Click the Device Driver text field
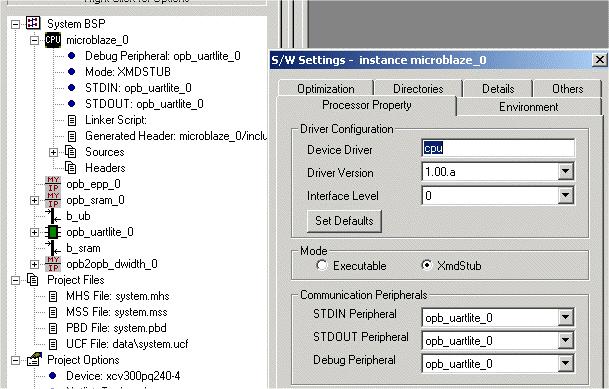Screen dimensions: 609x389 (498, 148)
